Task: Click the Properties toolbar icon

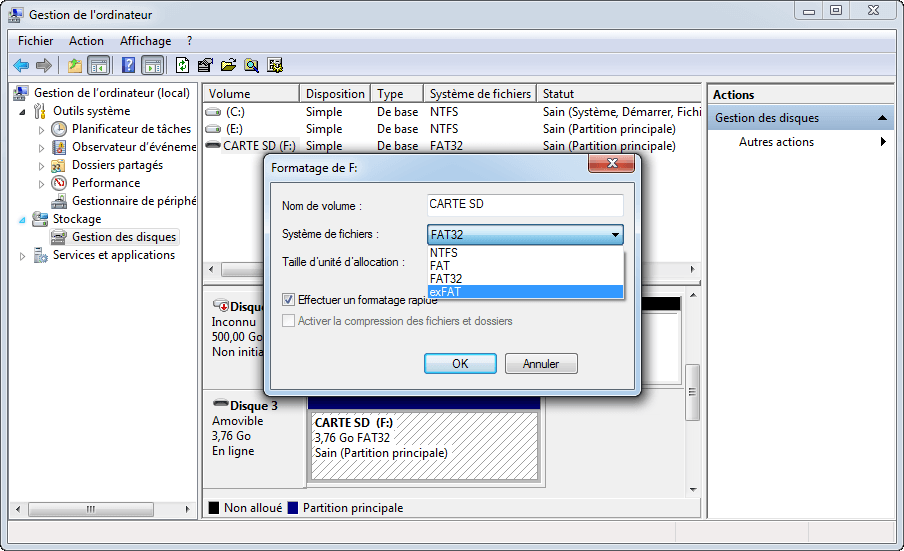Action: click(x=205, y=65)
